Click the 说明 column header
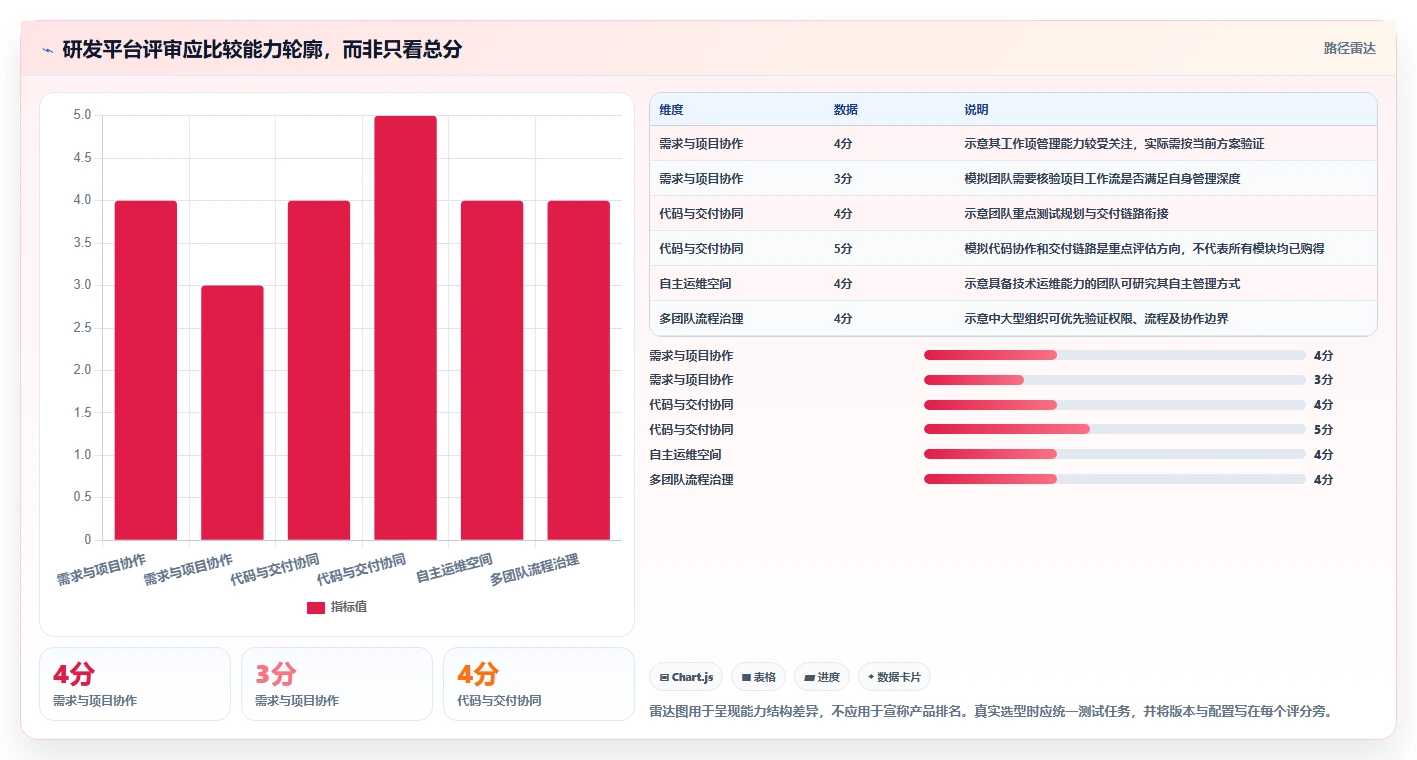1417x760 pixels. pyautogui.click(x=976, y=110)
